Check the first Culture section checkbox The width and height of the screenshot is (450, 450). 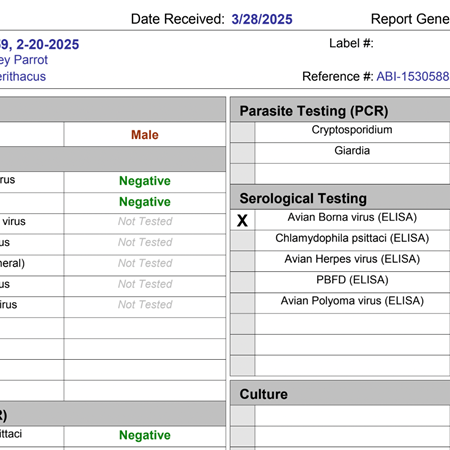242,416
